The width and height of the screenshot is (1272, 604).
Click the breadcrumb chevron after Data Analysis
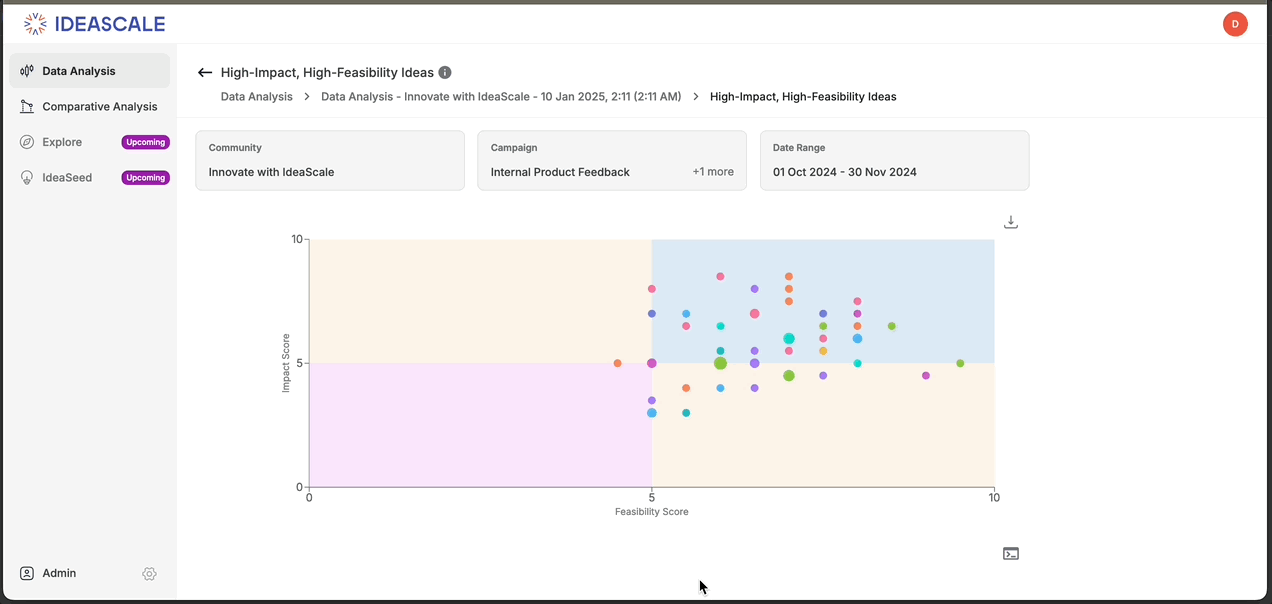307,97
